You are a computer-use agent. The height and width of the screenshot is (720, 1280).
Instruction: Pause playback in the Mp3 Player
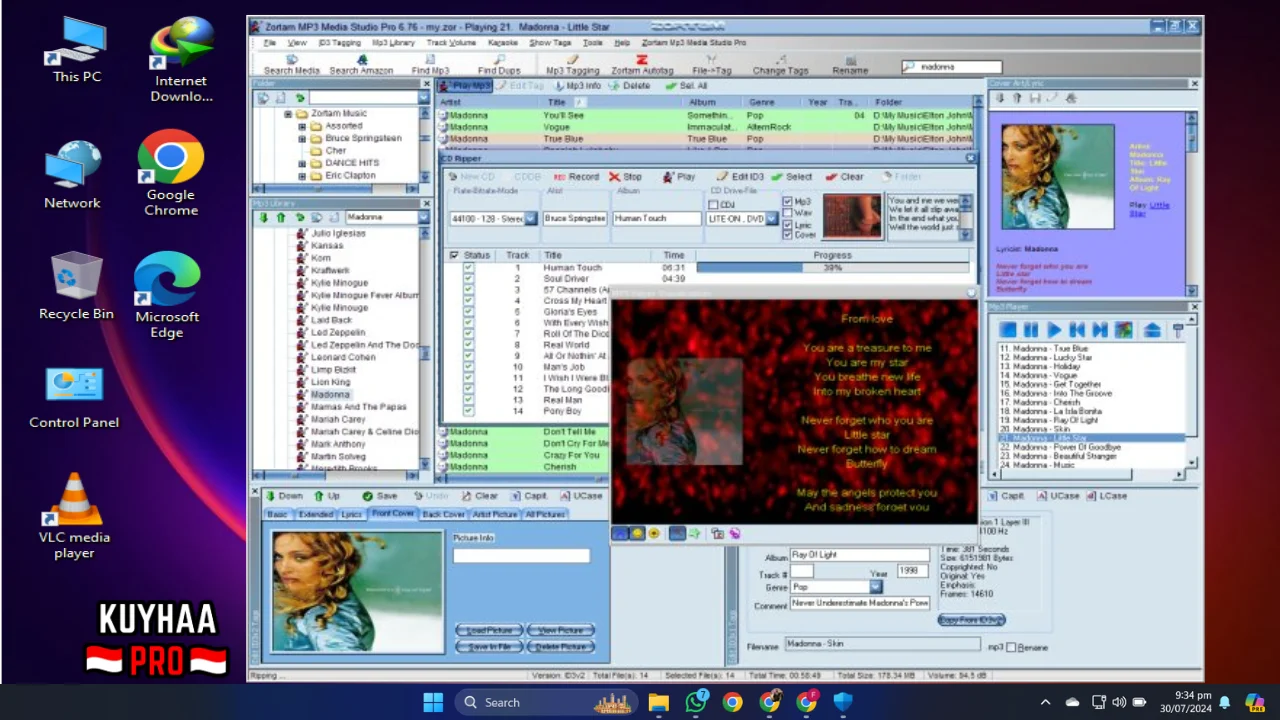(1031, 329)
